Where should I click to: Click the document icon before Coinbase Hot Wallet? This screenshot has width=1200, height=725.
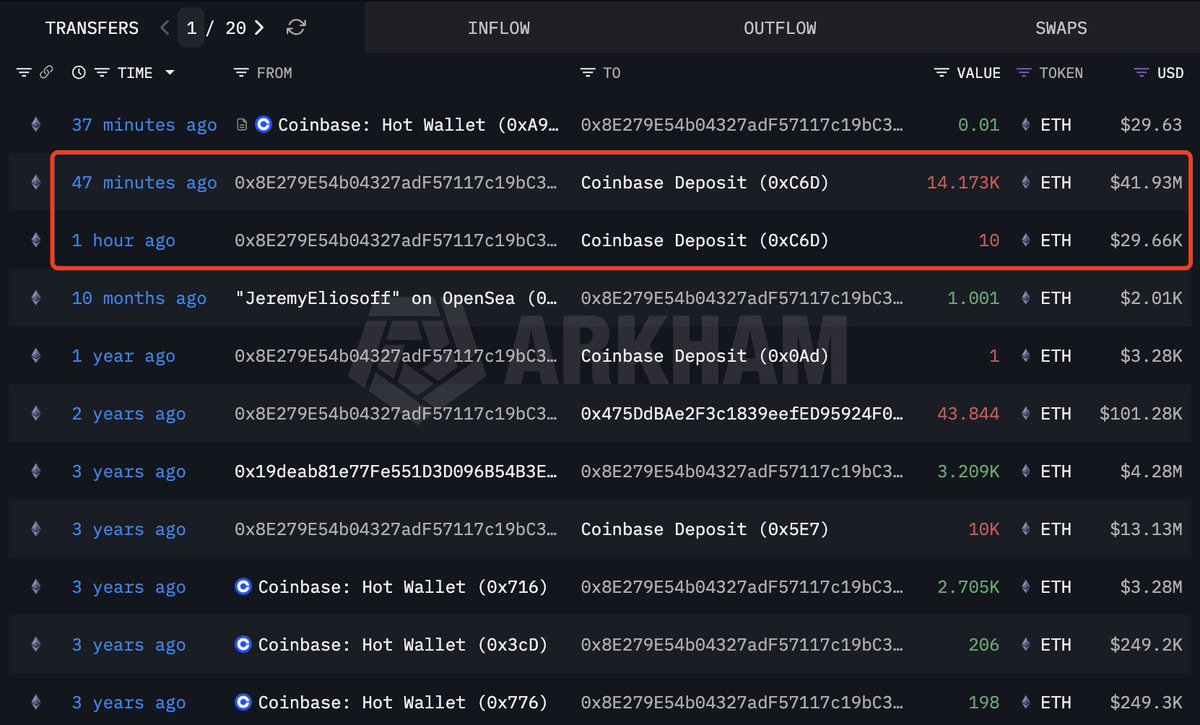coord(241,124)
